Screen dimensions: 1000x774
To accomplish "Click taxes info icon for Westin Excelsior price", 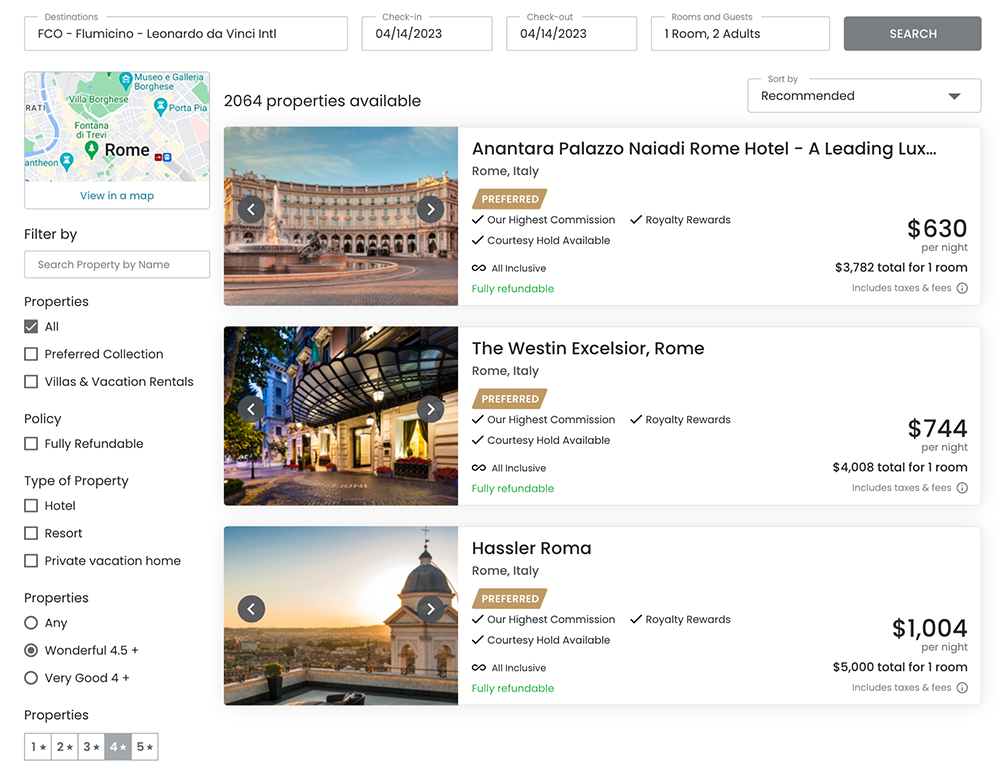I will pyautogui.click(x=962, y=488).
